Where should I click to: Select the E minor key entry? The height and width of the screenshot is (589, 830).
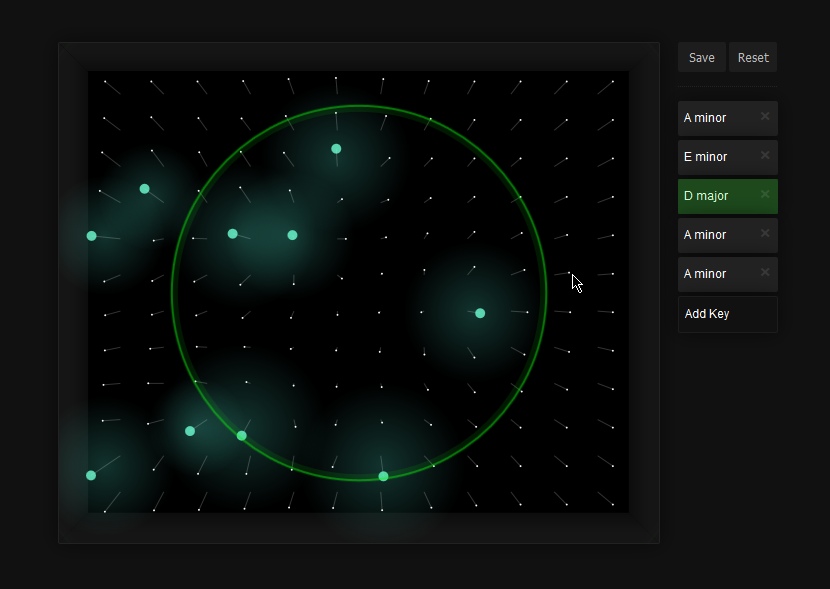727,157
